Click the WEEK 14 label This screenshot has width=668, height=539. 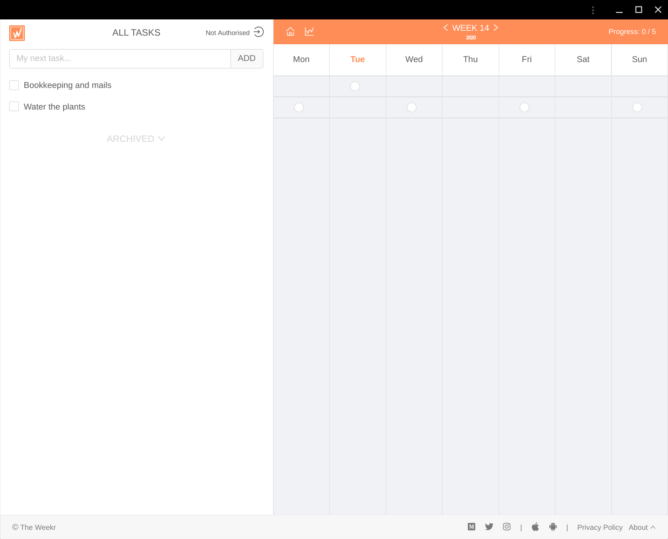click(470, 28)
